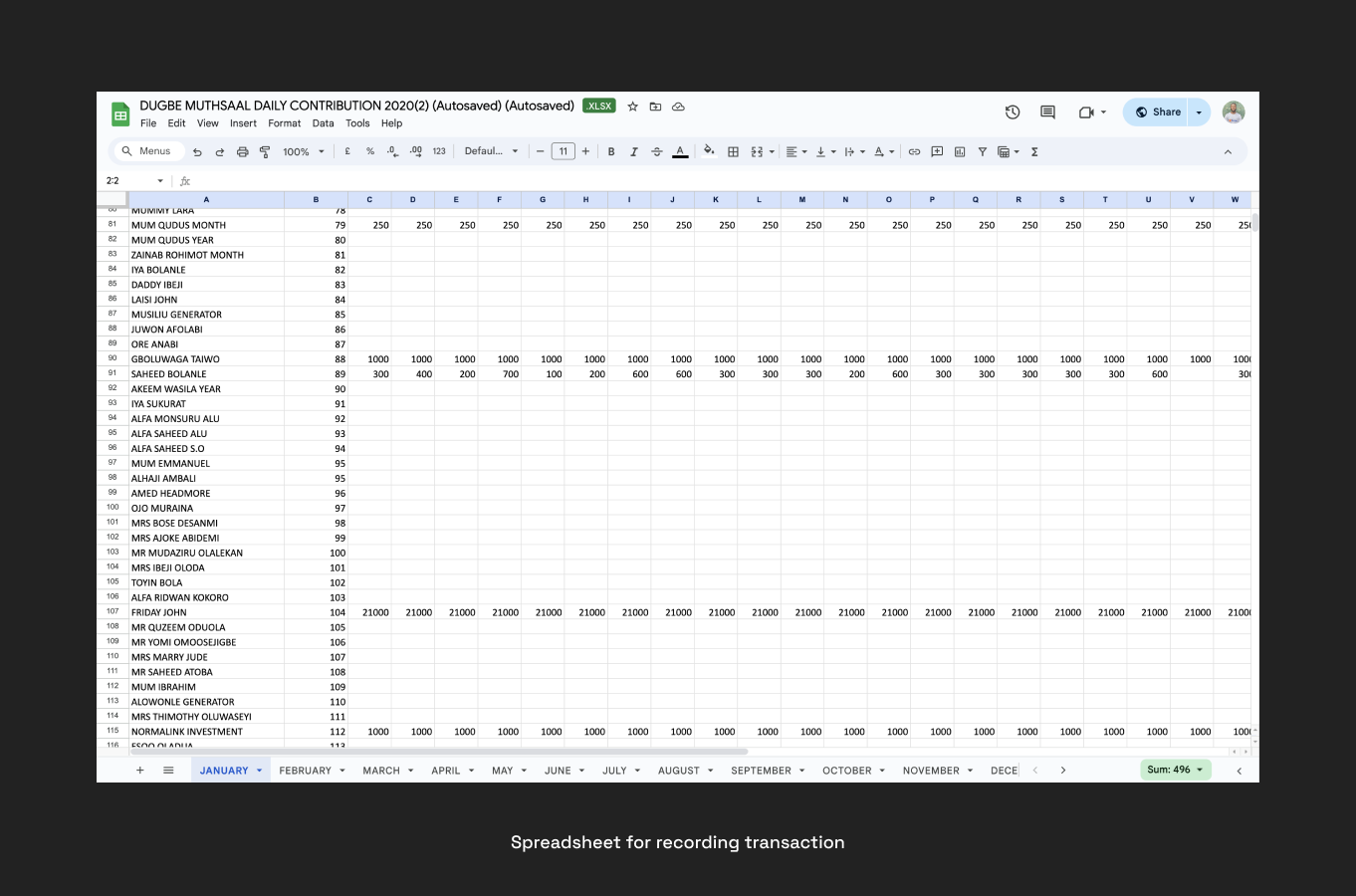This screenshot has width=1356, height=896.
Task: View cloud document status
Action: point(678,107)
